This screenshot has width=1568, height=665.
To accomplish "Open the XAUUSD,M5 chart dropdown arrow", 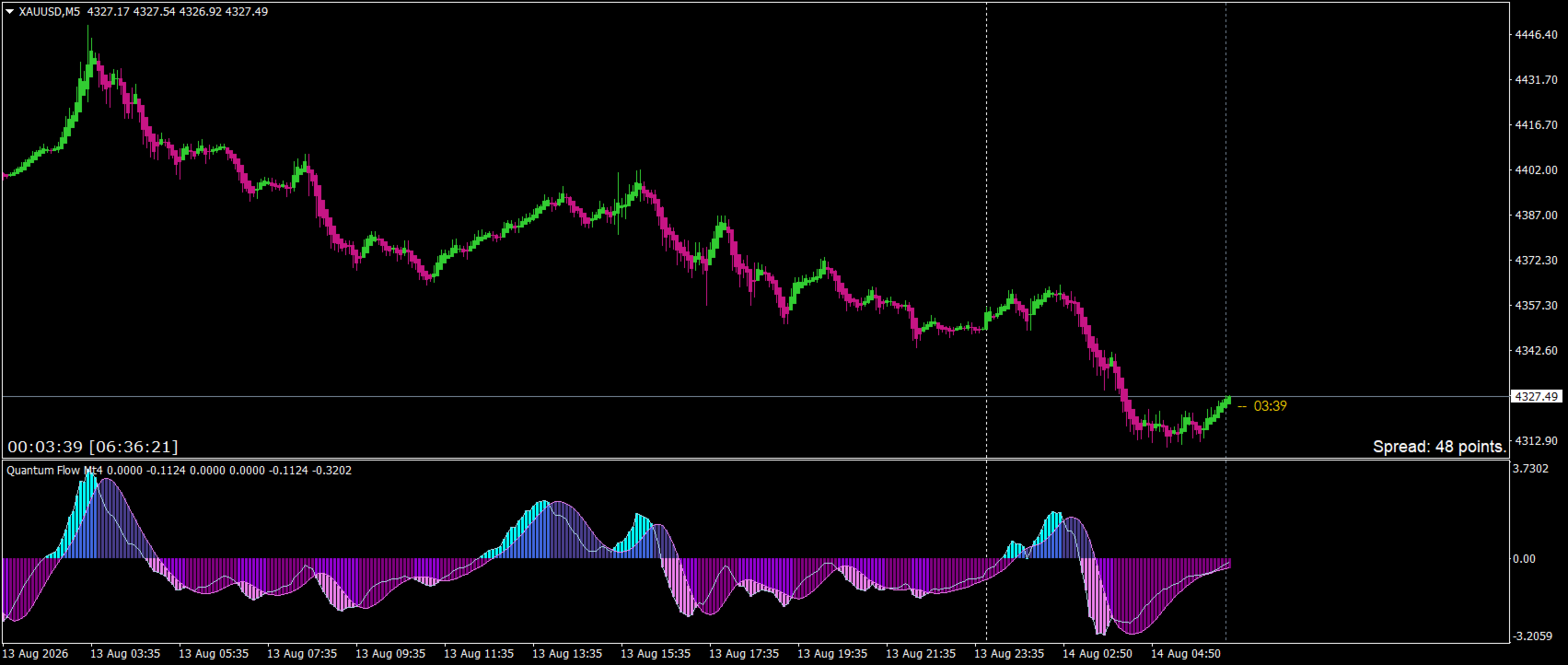I will tap(10, 12).
